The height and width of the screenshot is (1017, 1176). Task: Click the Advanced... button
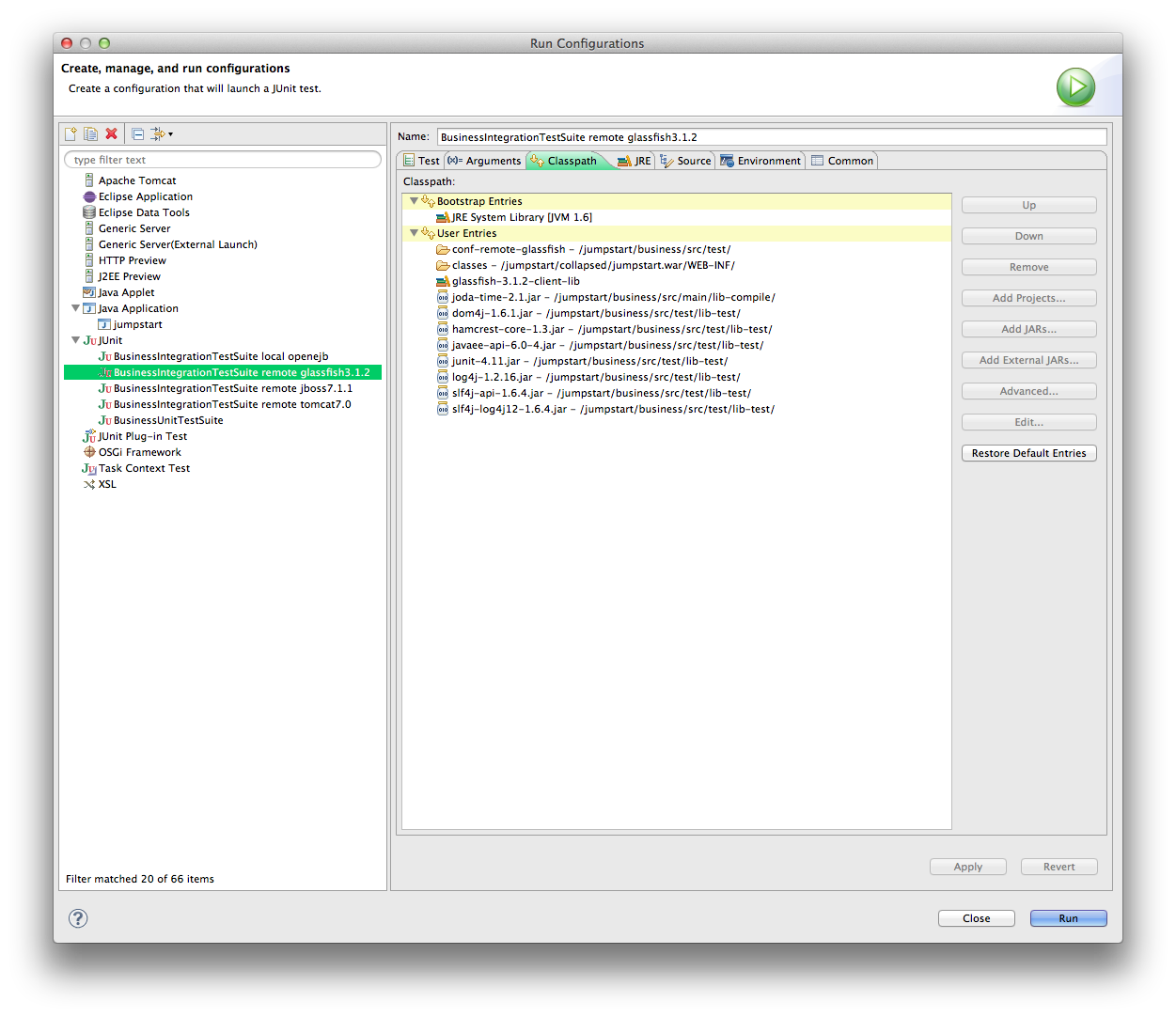tap(1028, 391)
